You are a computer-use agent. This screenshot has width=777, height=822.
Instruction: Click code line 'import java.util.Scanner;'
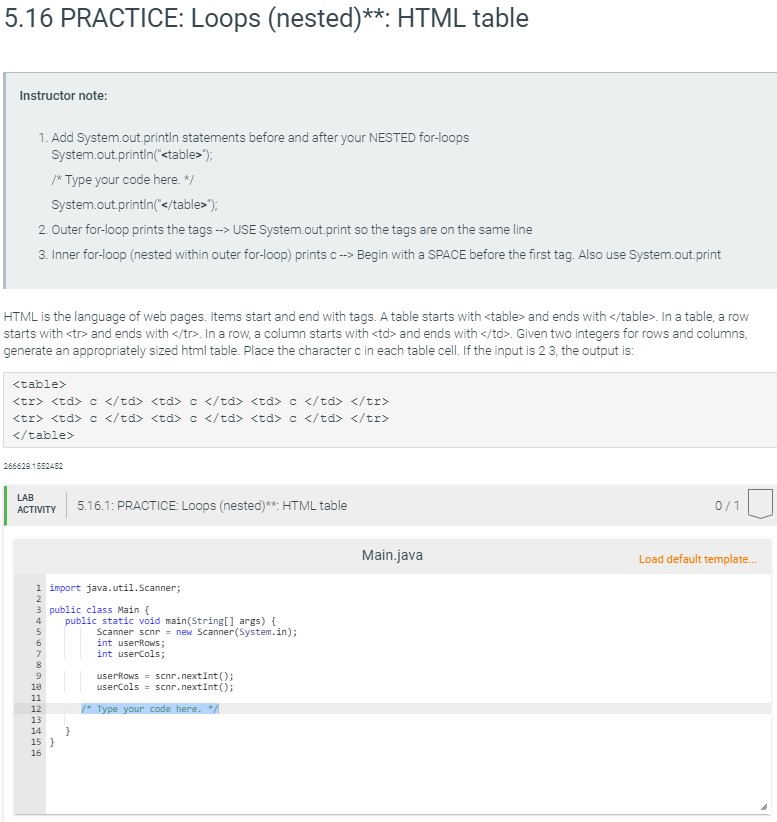pyautogui.click(x=115, y=588)
